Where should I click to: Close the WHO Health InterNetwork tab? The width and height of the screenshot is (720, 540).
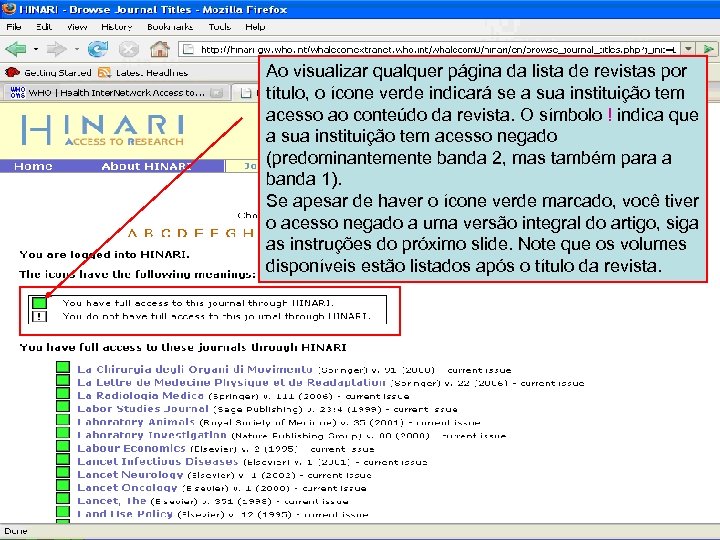(216, 93)
